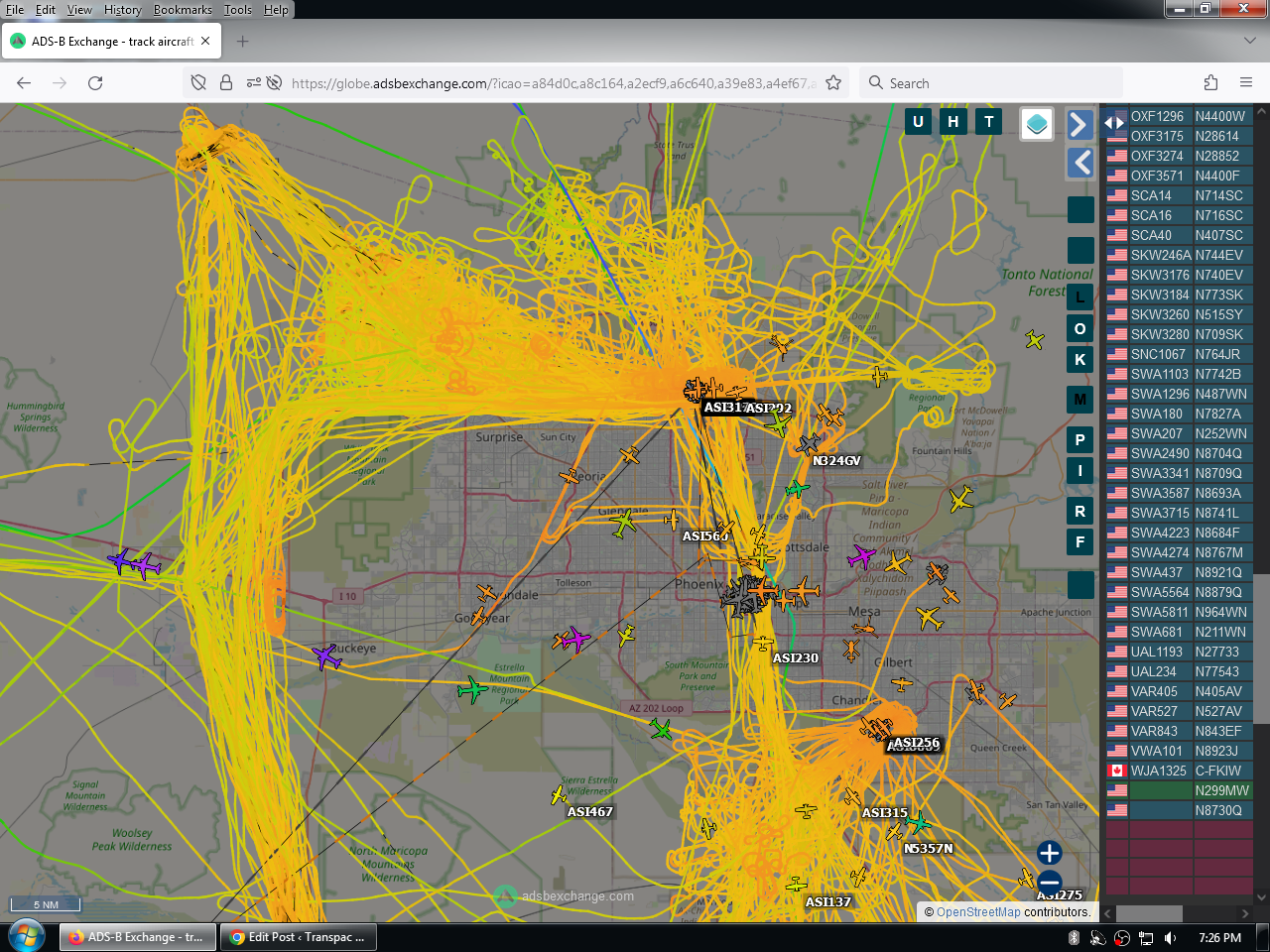
Task: Select the SKW246A row in aircraft list
Action: (x=1180, y=255)
